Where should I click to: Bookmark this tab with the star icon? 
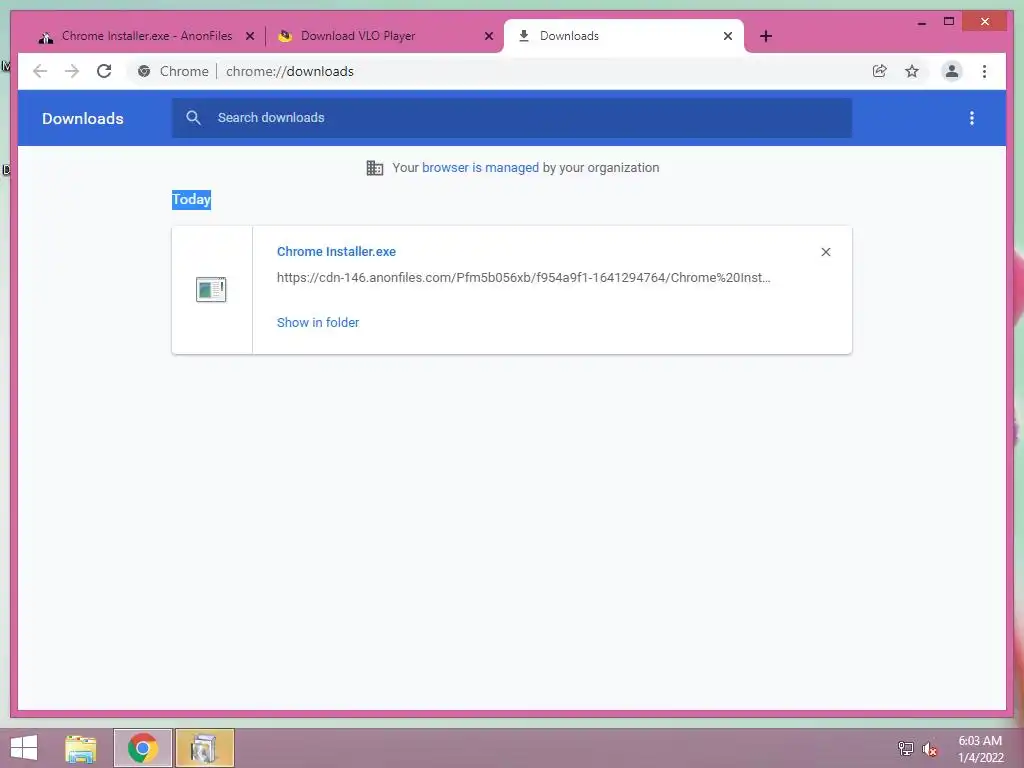[x=912, y=71]
